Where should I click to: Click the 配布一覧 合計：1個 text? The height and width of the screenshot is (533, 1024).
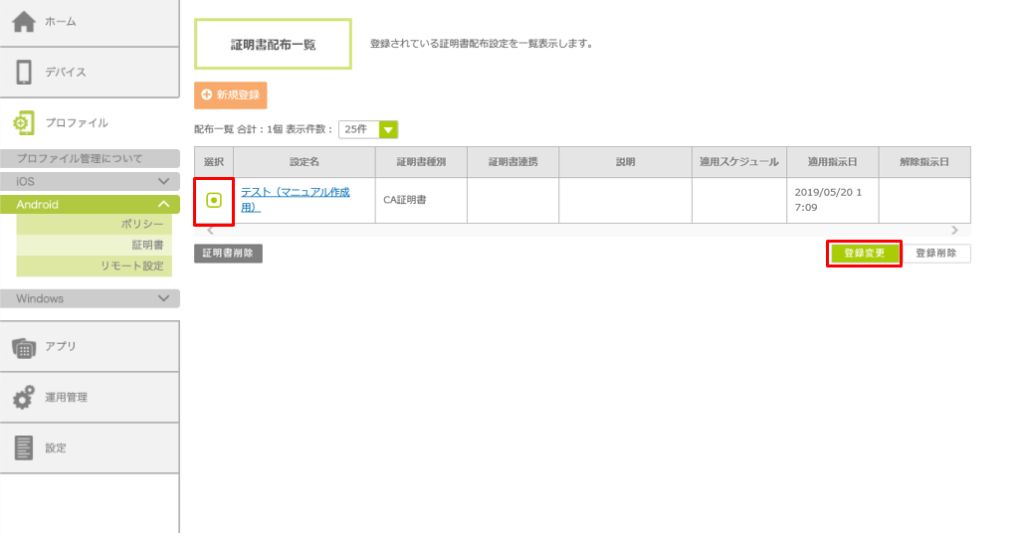tap(238, 129)
